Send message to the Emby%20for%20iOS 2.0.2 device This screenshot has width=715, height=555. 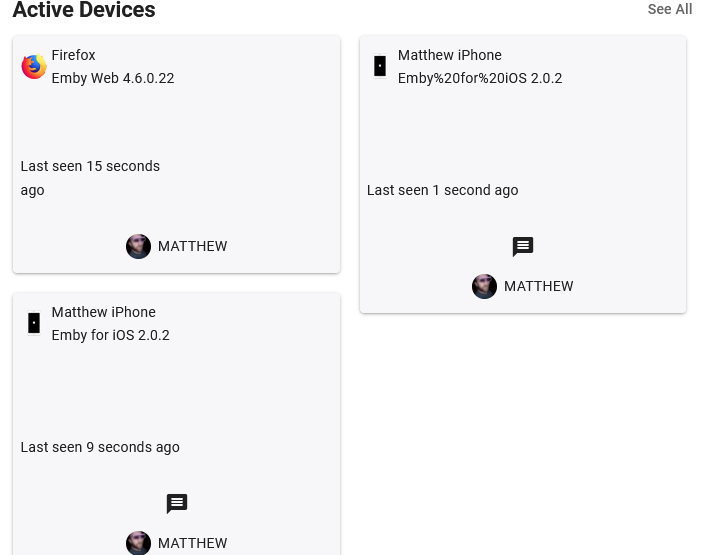[523, 247]
